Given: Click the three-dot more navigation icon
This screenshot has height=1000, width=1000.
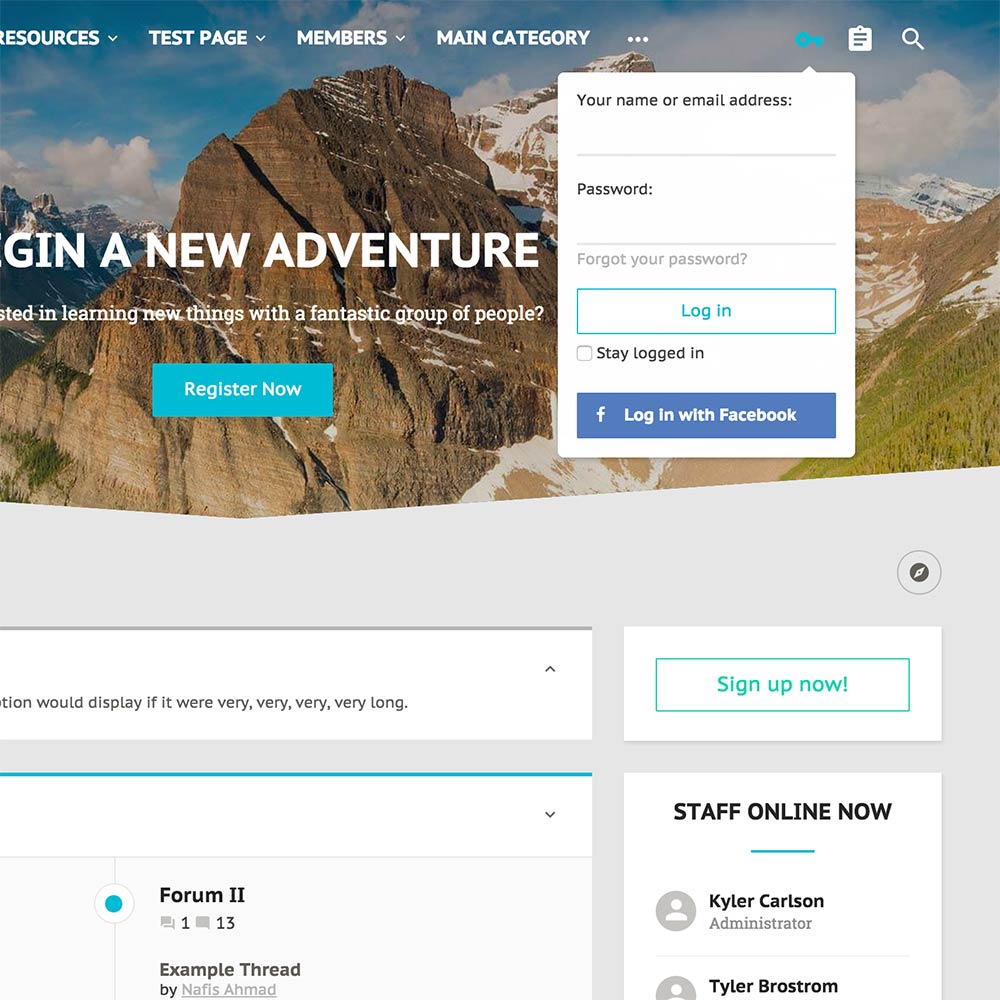Looking at the screenshot, I should pyautogui.click(x=638, y=39).
